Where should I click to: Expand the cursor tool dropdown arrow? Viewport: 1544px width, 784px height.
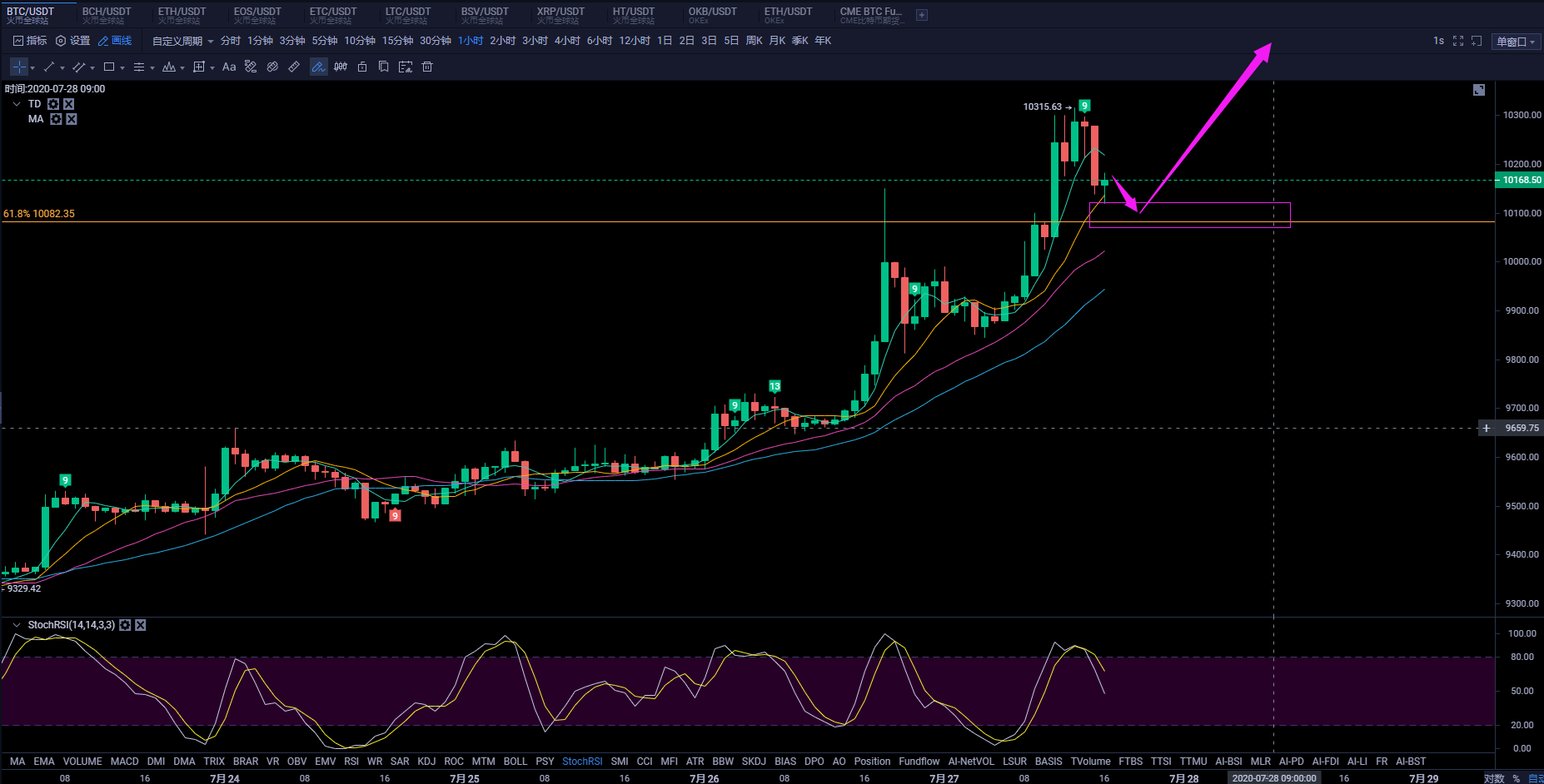point(32,68)
